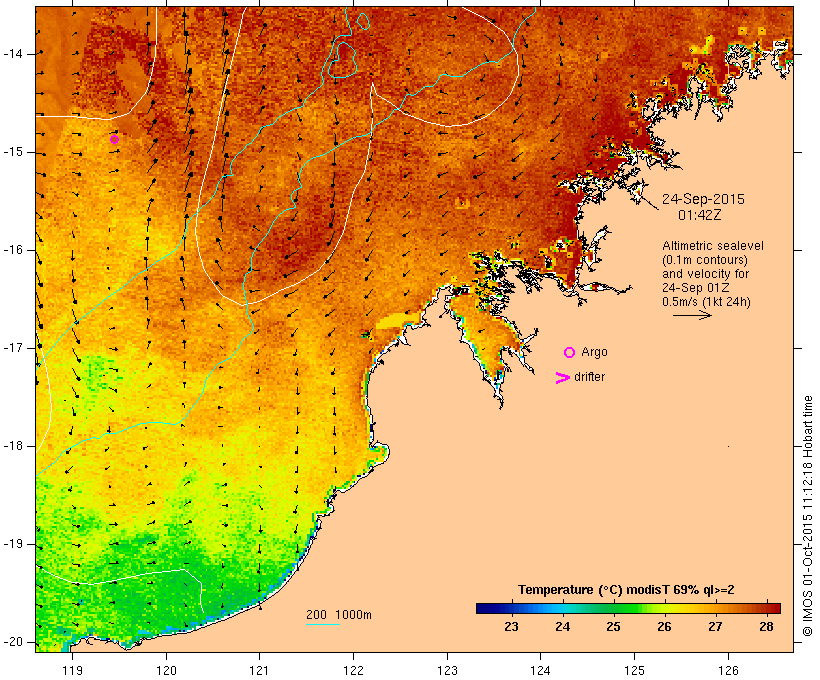Screen dimensions: 820x680
Task: Click the colorbar value 24
Action: (562, 627)
